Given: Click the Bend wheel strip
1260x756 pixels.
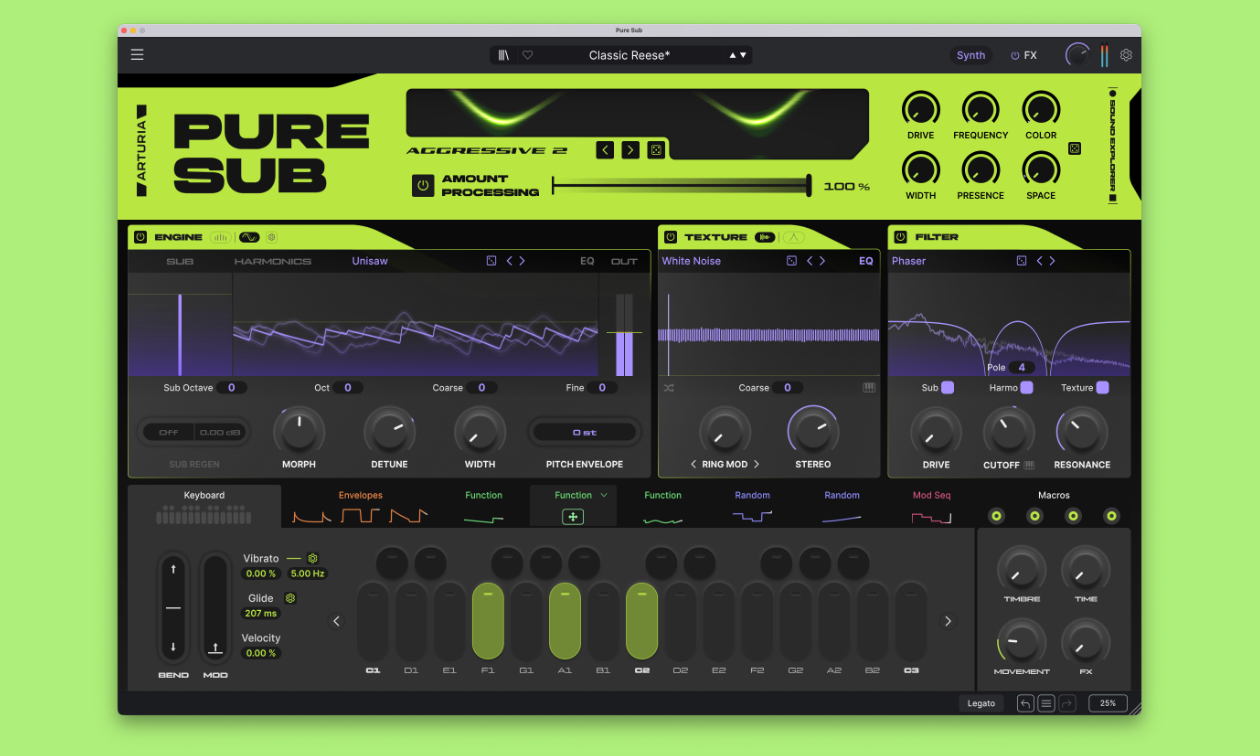Looking at the screenshot, I should coord(173,607).
